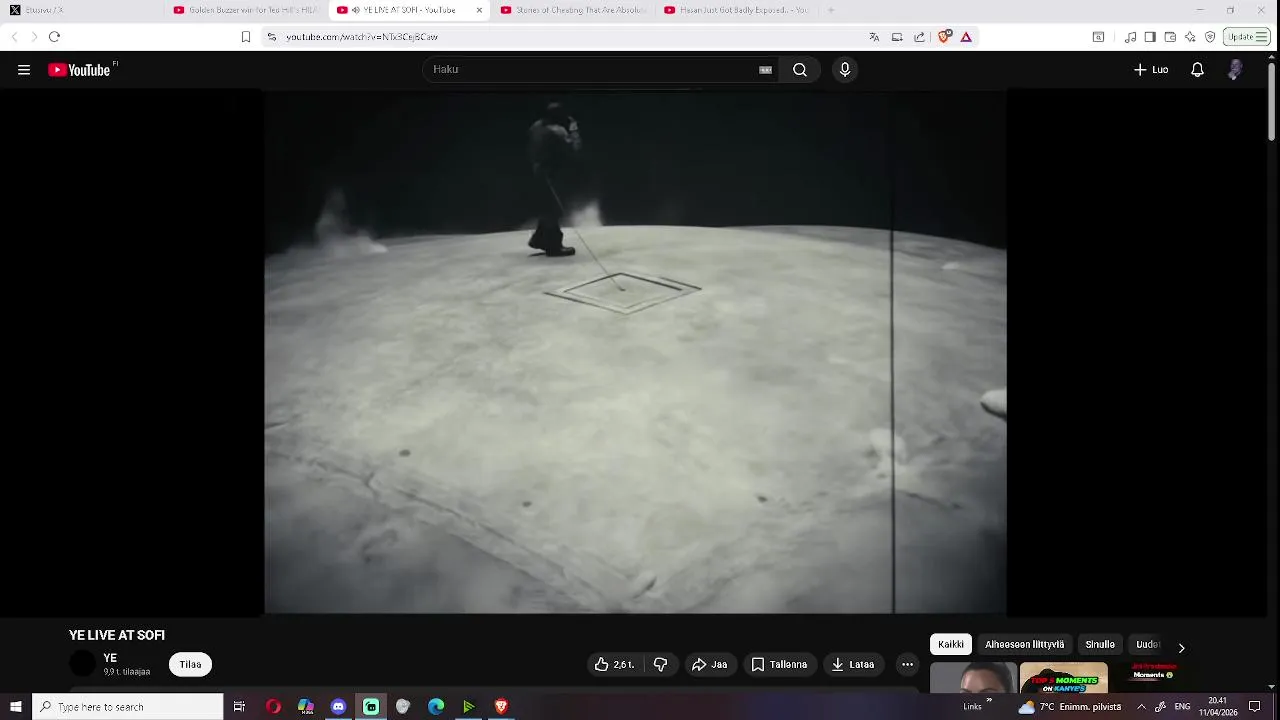Select the Aiheeseen liittyvä chip
This screenshot has width=1280, height=720.
coord(1024,645)
